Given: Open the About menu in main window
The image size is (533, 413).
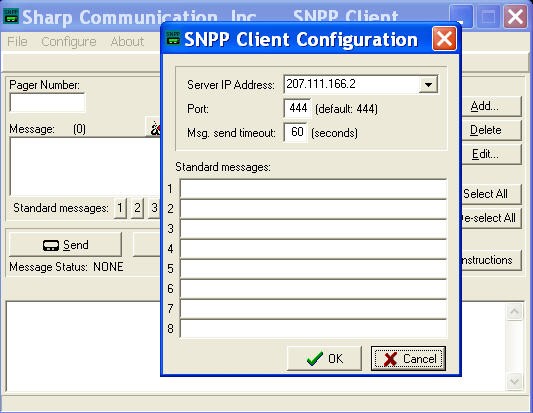Looking at the screenshot, I should click(x=127, y=42).
